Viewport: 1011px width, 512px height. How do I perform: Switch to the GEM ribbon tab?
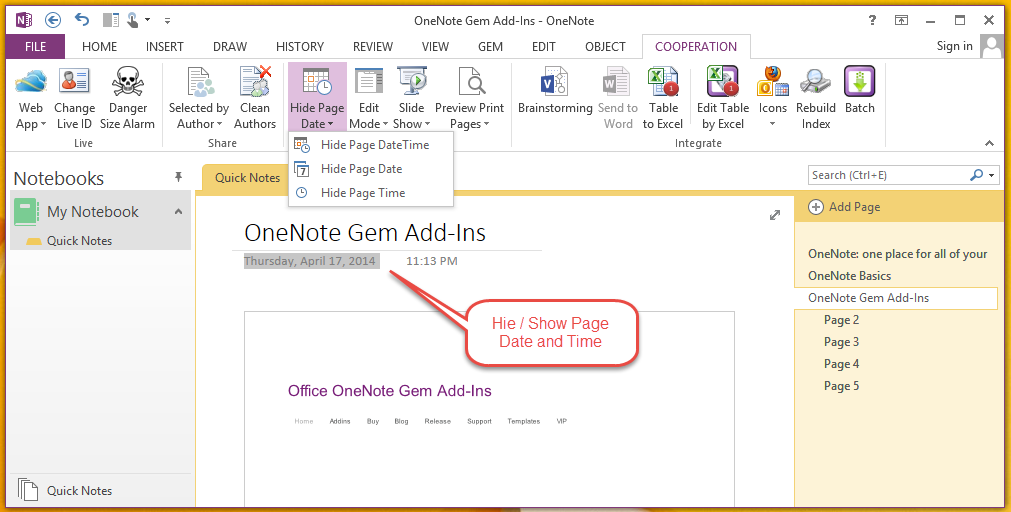pos(491,46)
